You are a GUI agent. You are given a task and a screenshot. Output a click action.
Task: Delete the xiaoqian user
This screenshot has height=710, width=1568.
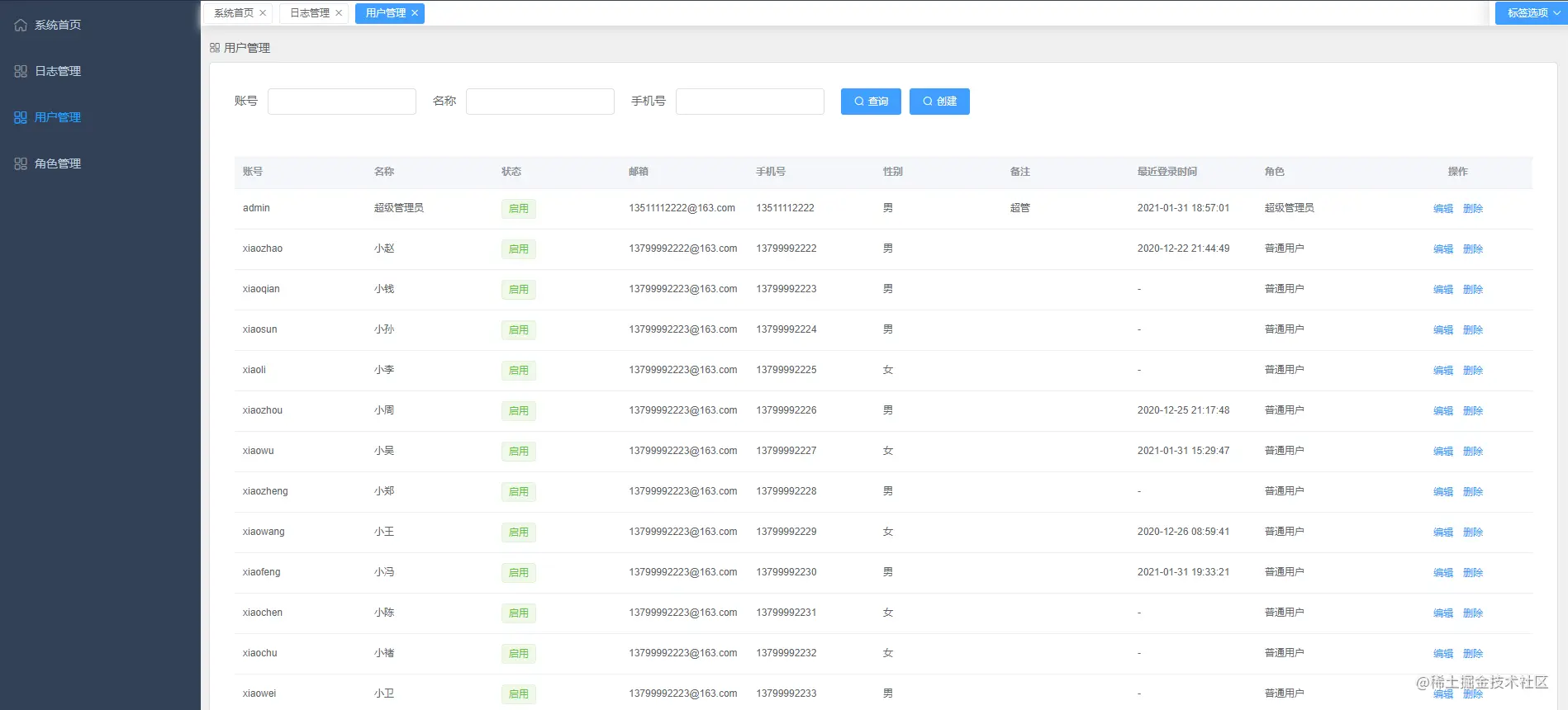pyautogui.click(x=1473, y=290)
